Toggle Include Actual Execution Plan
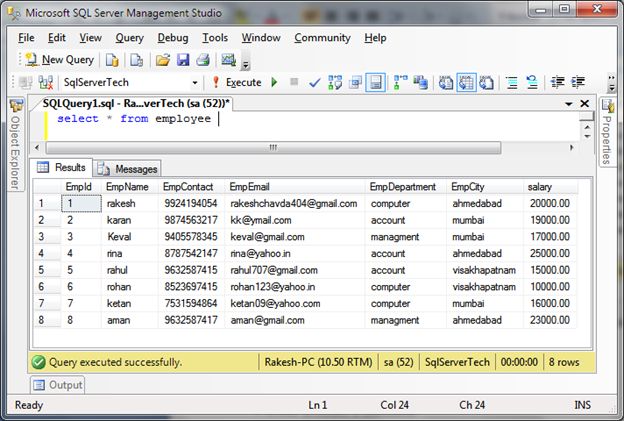The image size is (624, 421). [400, 82]
